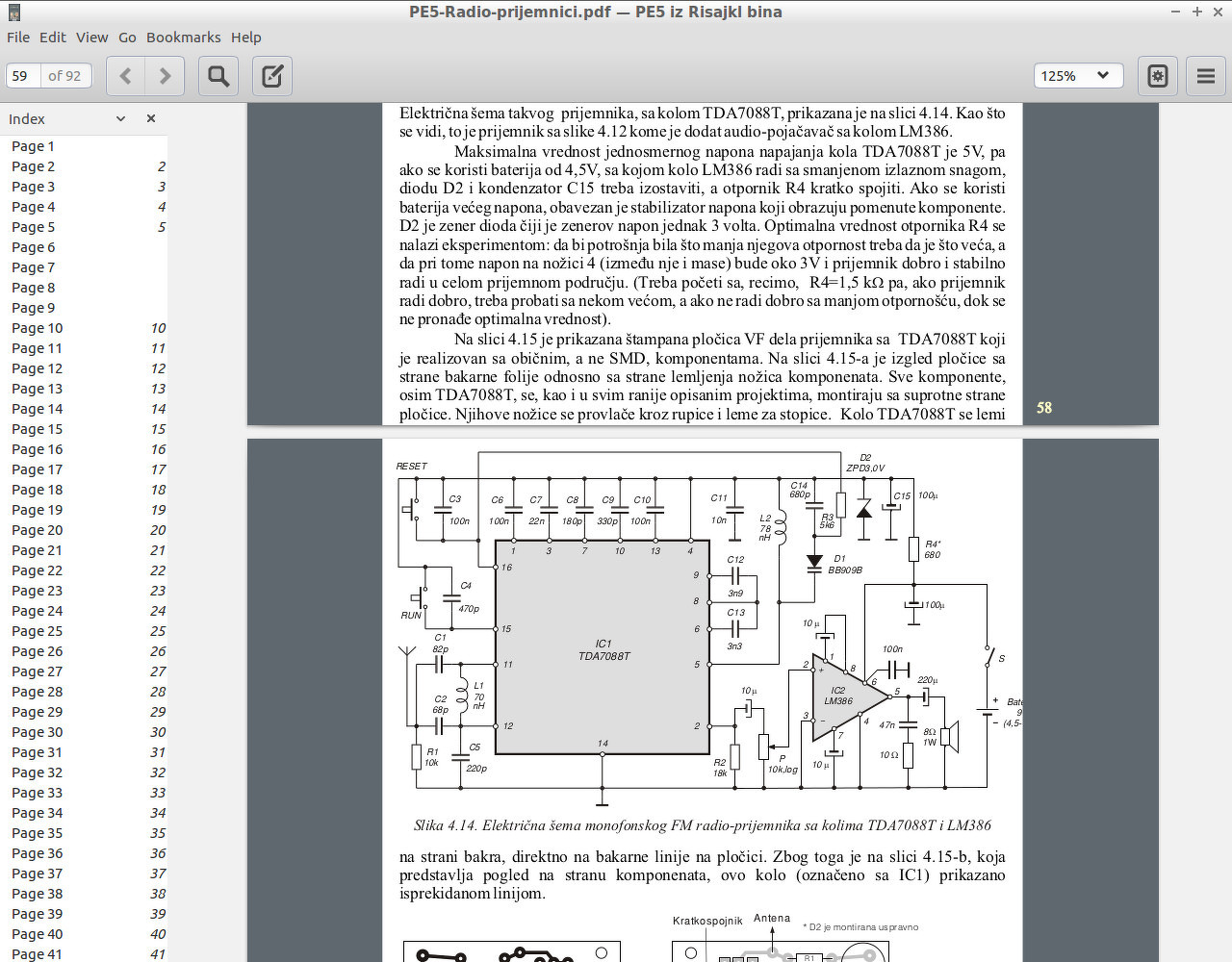Click the page number field showing 59
This screenshot has height=962, width=1232.
[23, 76]
